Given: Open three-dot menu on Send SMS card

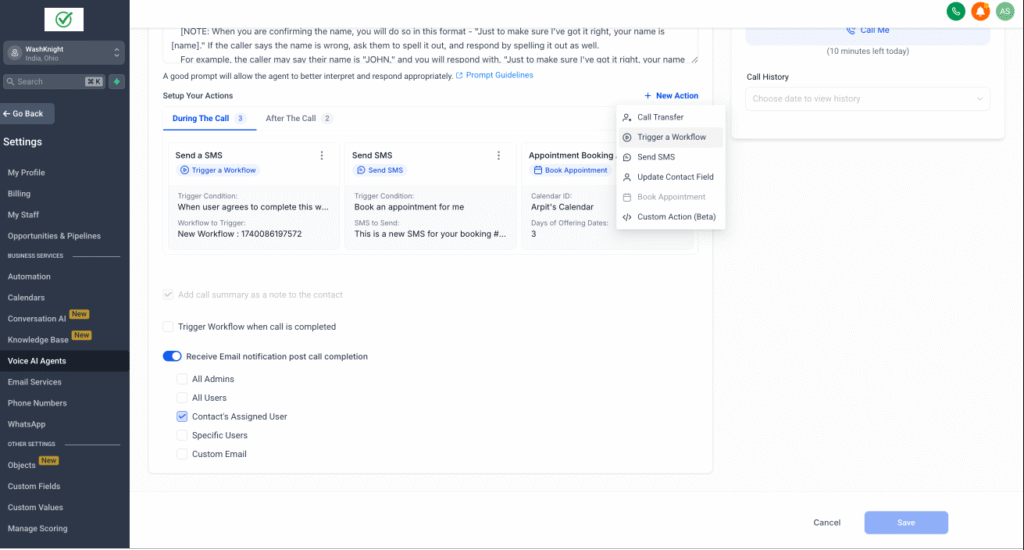Looking at the screenshot, I should pyautogui.click(x=498, y=155).
